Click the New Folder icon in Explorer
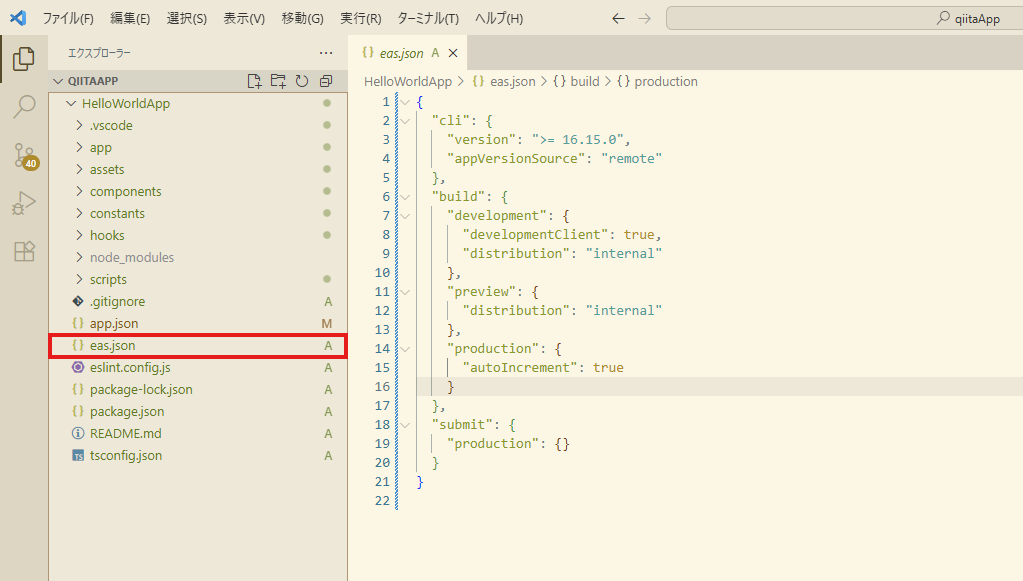Screen dimensions: 1023x581 (278, 80)
